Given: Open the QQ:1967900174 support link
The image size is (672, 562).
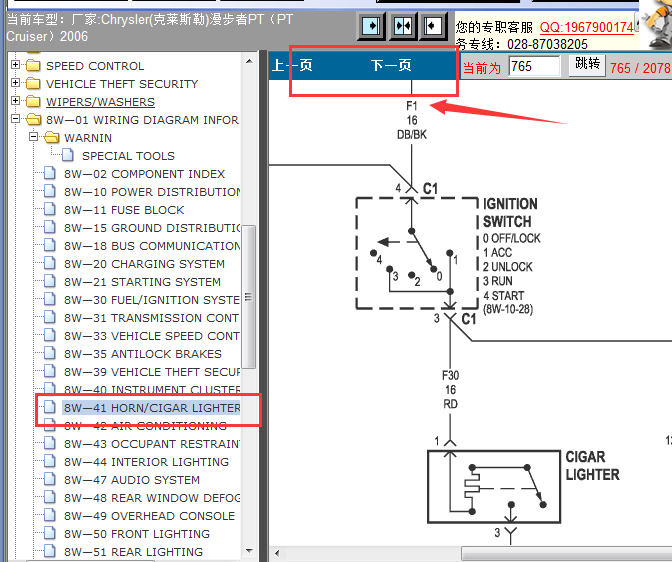Looking at the screenshot, I should pyautogui.click(x=586, y=27).
